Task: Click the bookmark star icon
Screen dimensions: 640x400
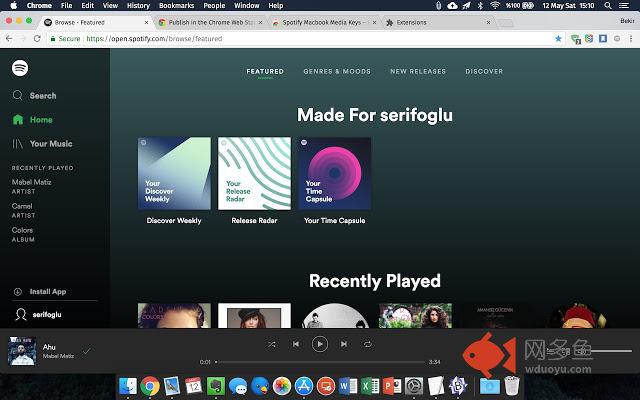Action: (558, 38)
